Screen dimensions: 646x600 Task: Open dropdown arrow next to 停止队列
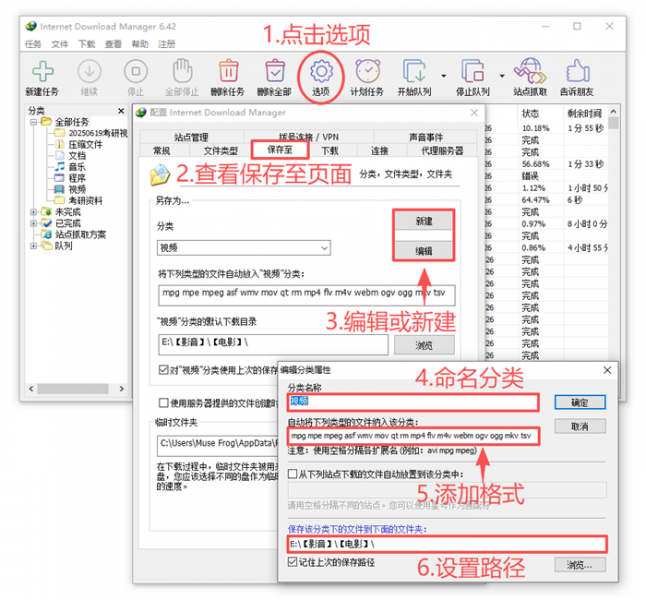[x=502, y=76]
